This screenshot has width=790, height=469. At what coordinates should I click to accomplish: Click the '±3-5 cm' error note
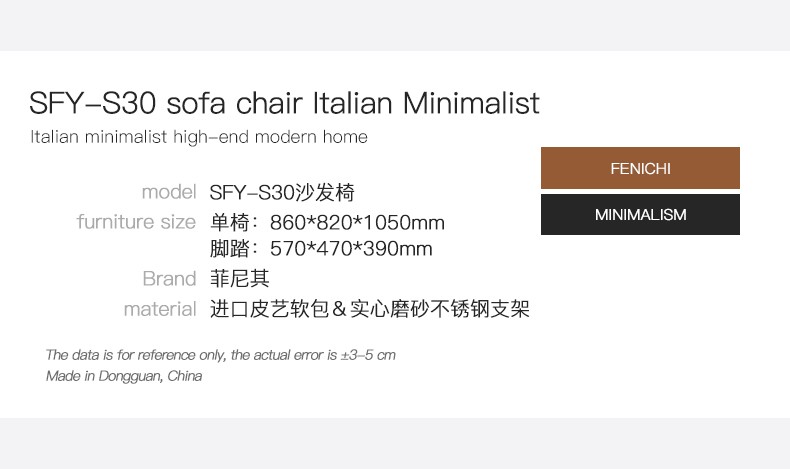368,355
